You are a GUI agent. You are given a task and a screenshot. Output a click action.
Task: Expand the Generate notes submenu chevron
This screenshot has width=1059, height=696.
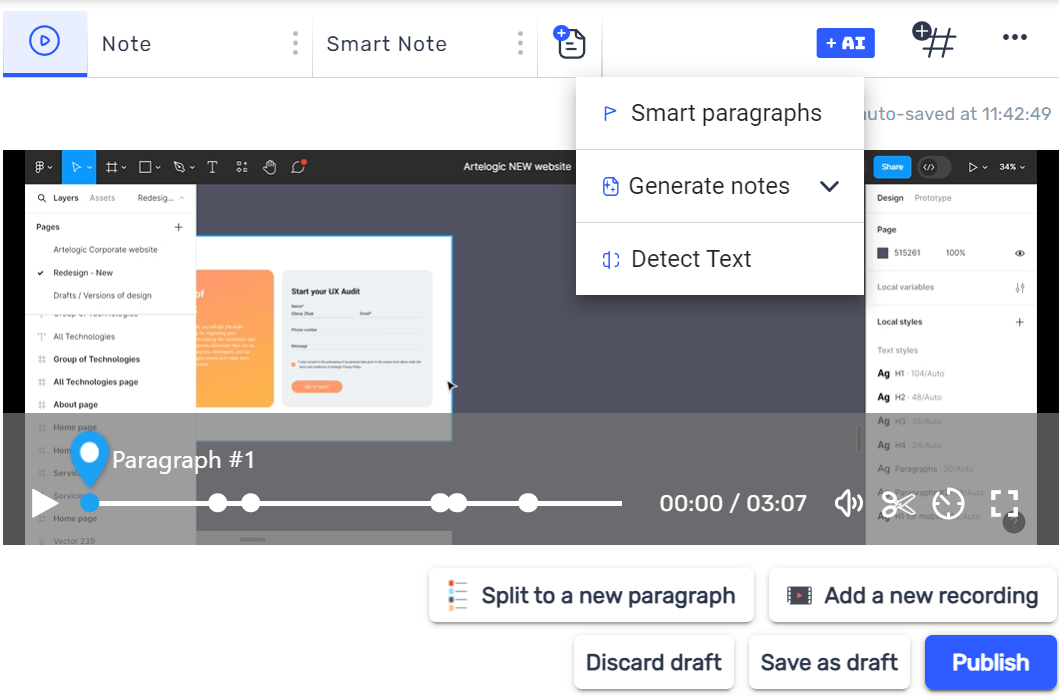[x=829, y=187]
